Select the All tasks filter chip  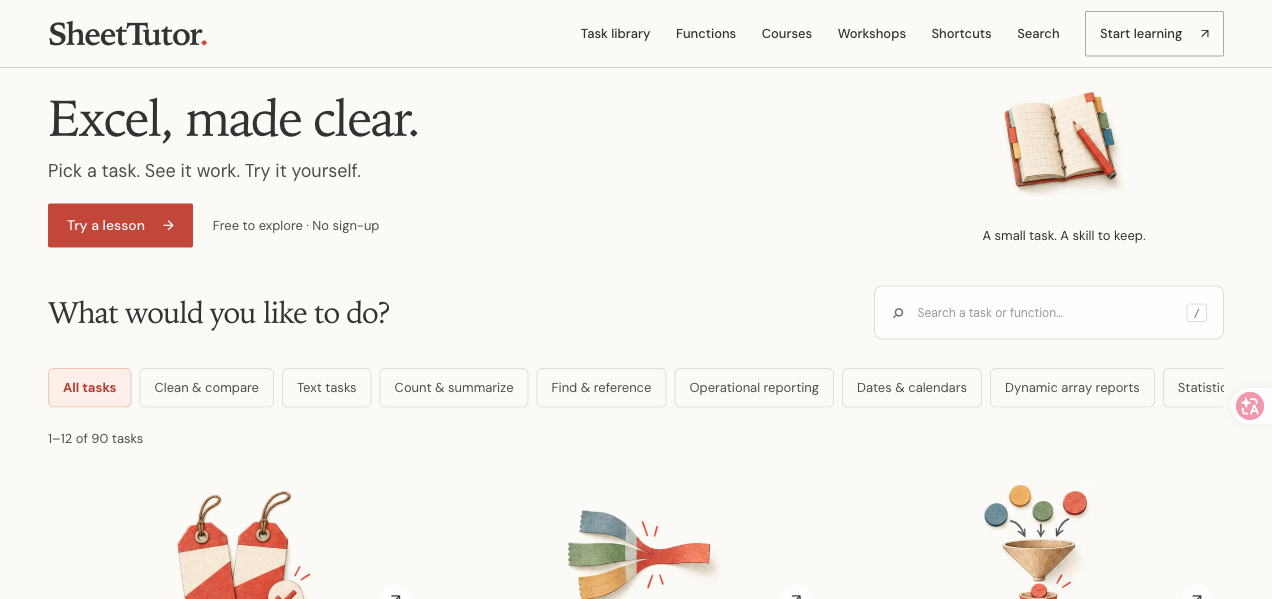pos(90,388)
